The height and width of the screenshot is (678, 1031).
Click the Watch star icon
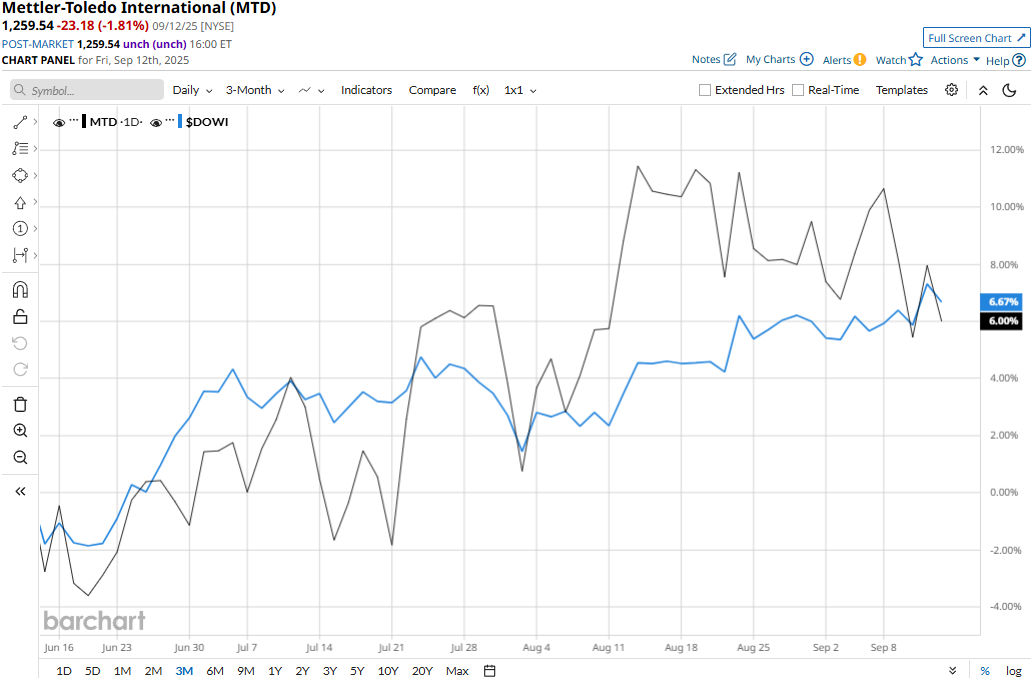[x=916, y=60]
